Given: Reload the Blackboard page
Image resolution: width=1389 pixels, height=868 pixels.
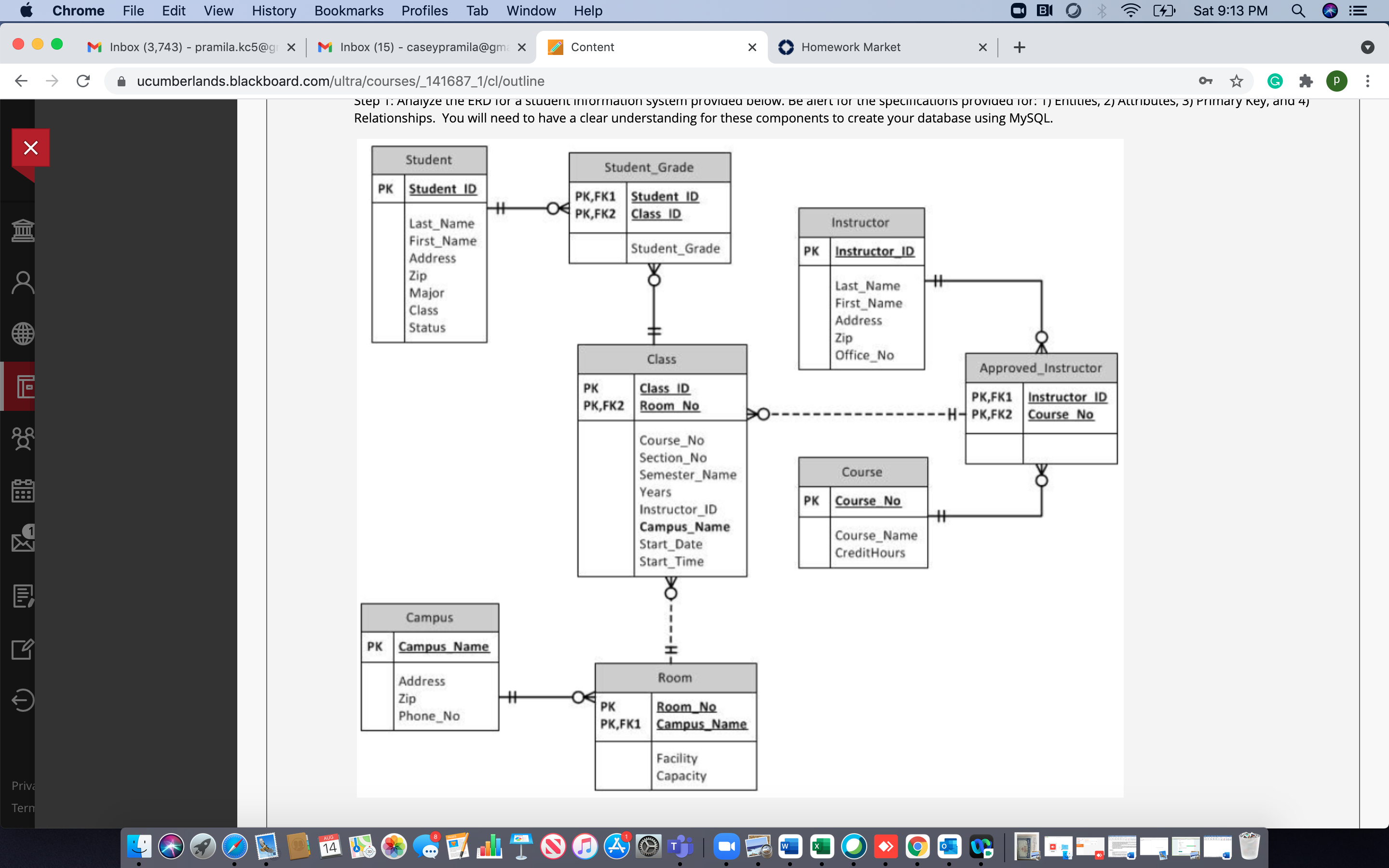Looking at the screenshot, I should coord(83,81).
